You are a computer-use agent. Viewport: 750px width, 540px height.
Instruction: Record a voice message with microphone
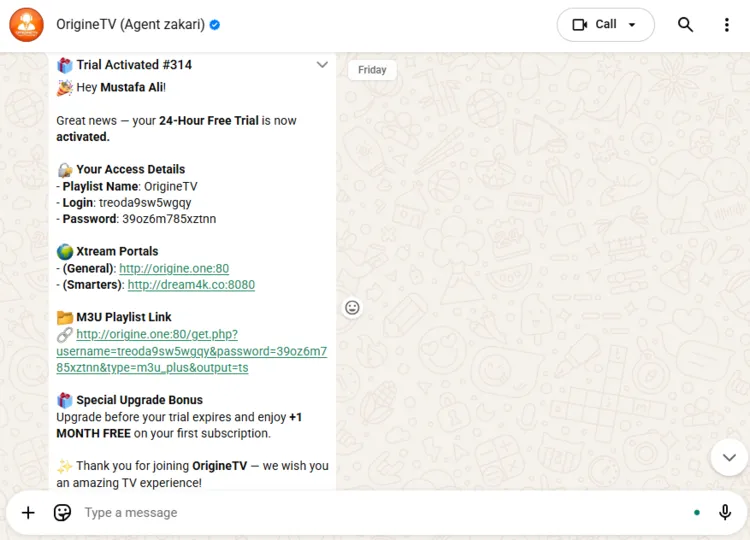tap(725, 513)
